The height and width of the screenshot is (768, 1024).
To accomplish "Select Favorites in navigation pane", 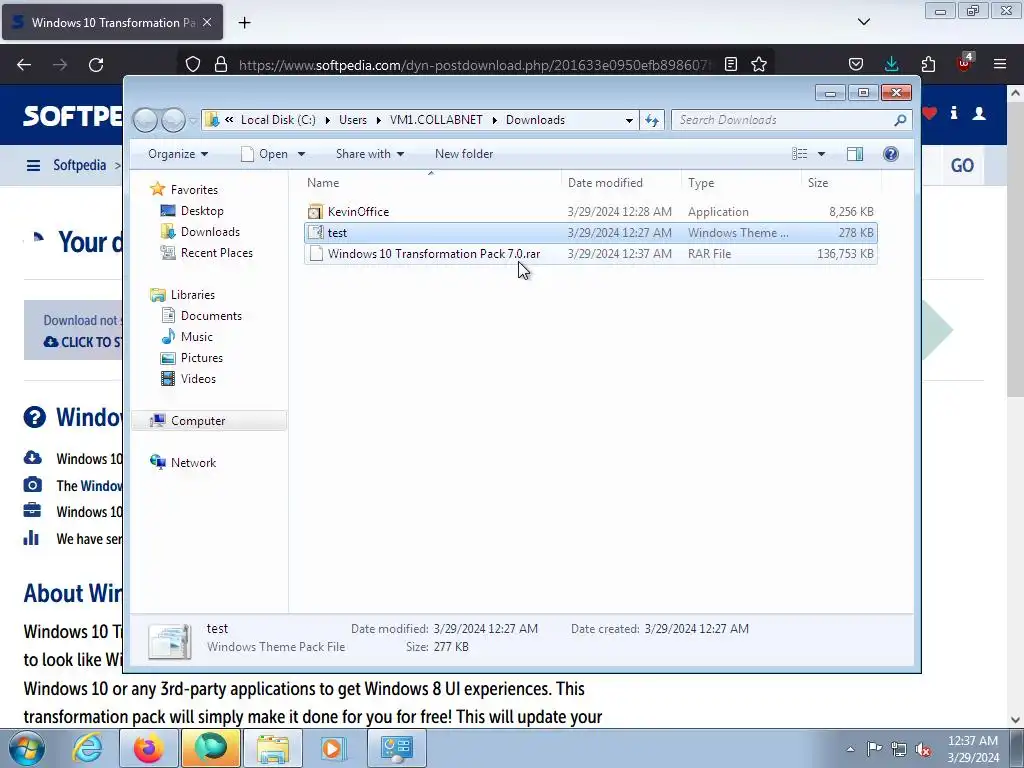I will pos(194,190).
